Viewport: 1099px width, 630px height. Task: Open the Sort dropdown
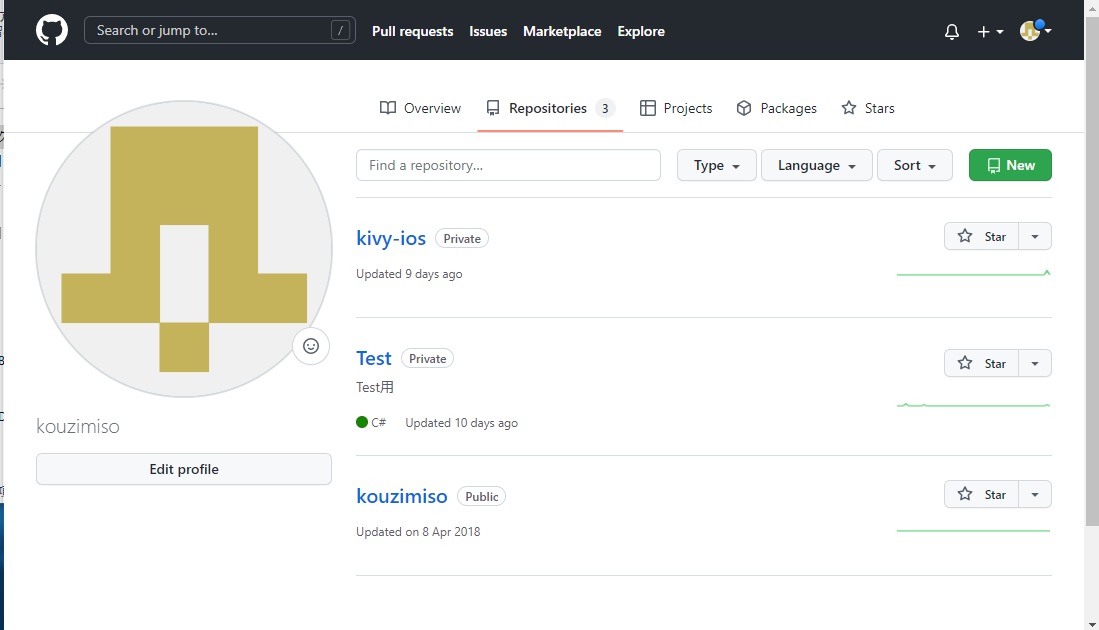(x=914, y=165)
